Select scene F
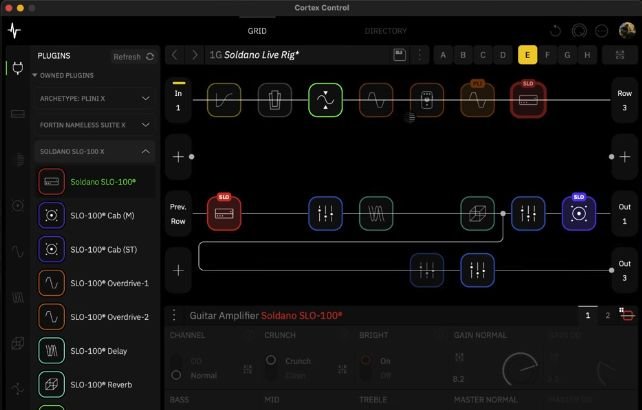The image size is (642, 410). coord(547,55)
